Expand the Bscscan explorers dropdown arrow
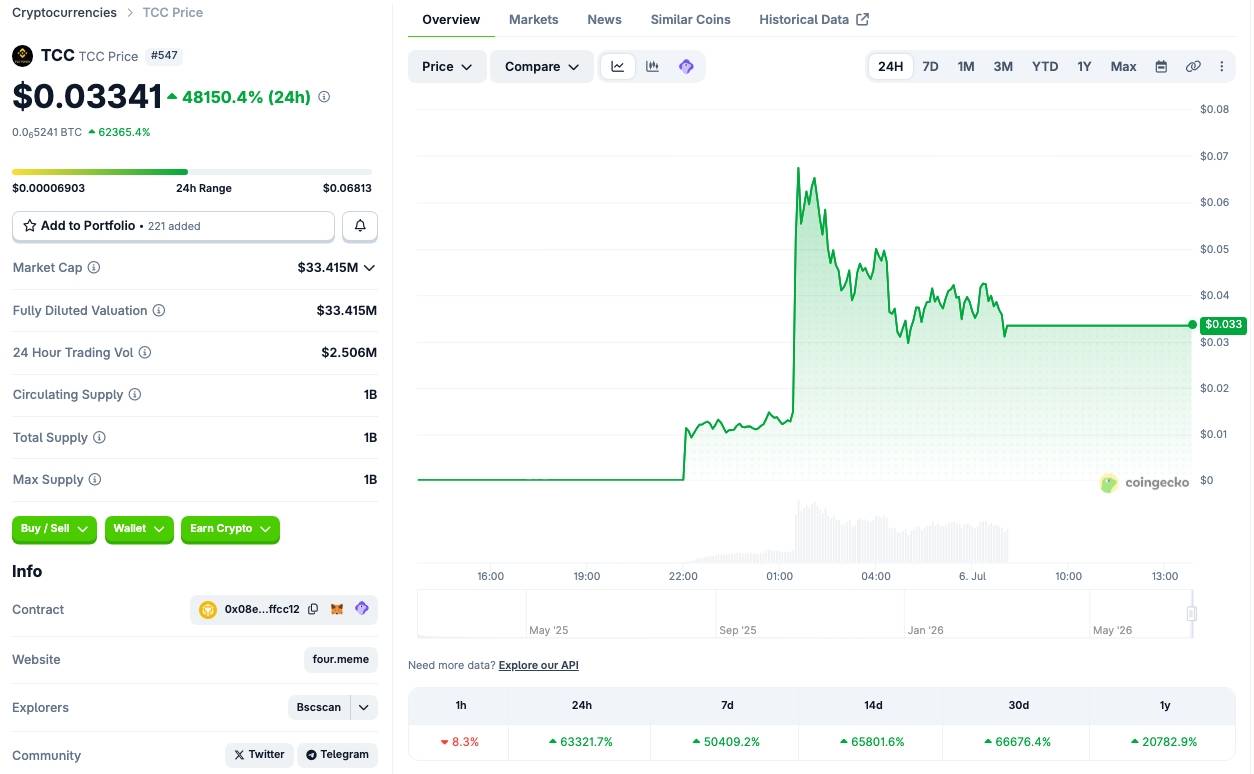The width and height of the screenshot is (1254, 774). 364,707
